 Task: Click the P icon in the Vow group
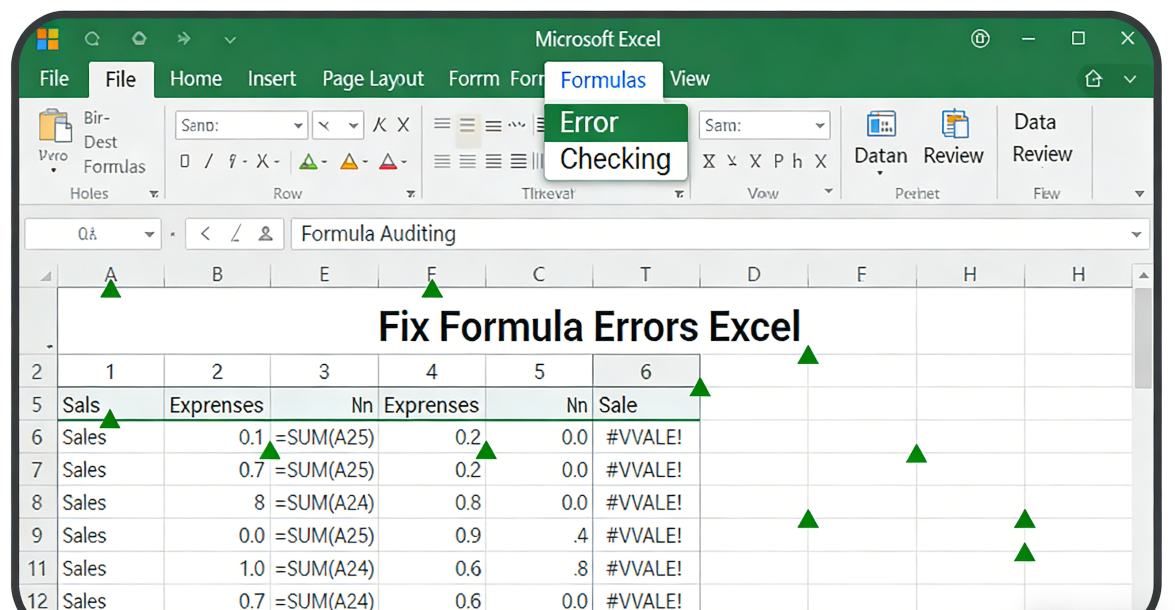click(x=779, y=161)
